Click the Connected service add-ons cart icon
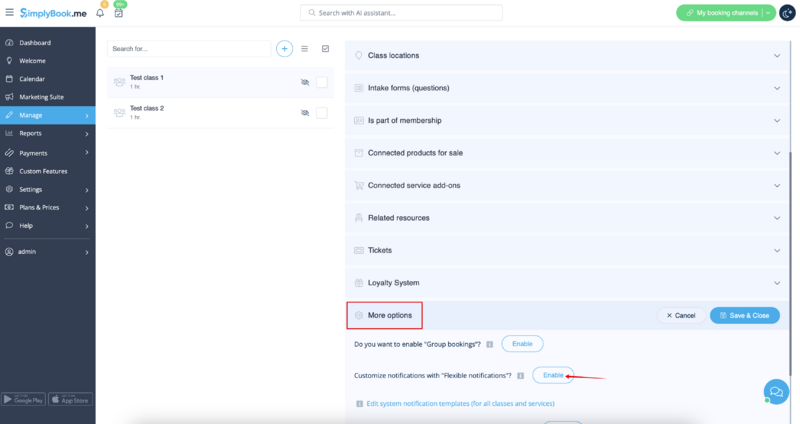Image resolution: width=800 pixels, height=424 pixels. pos(359,185)
